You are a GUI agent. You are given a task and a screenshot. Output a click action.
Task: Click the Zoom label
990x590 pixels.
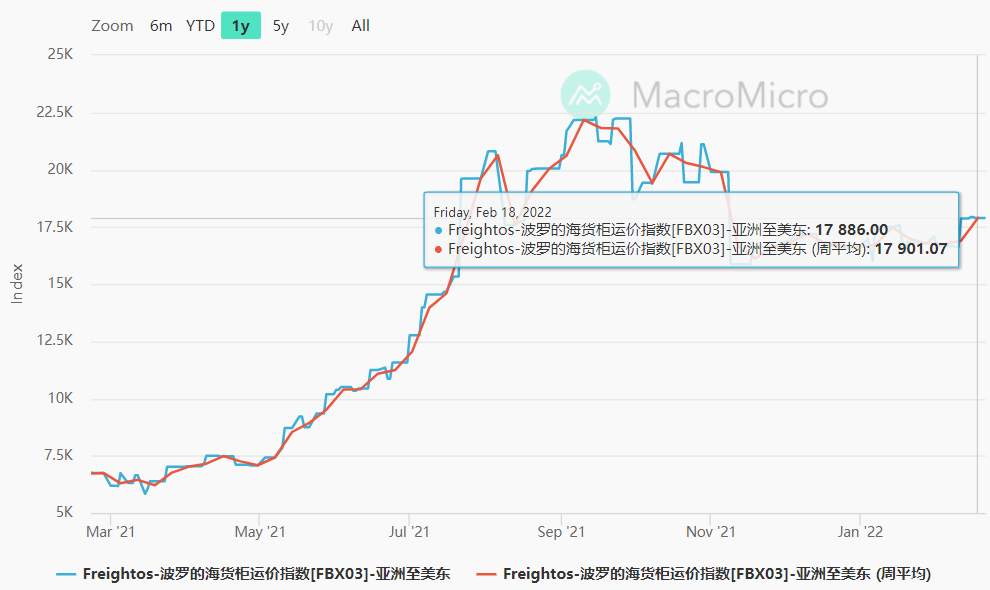[112, 26]
